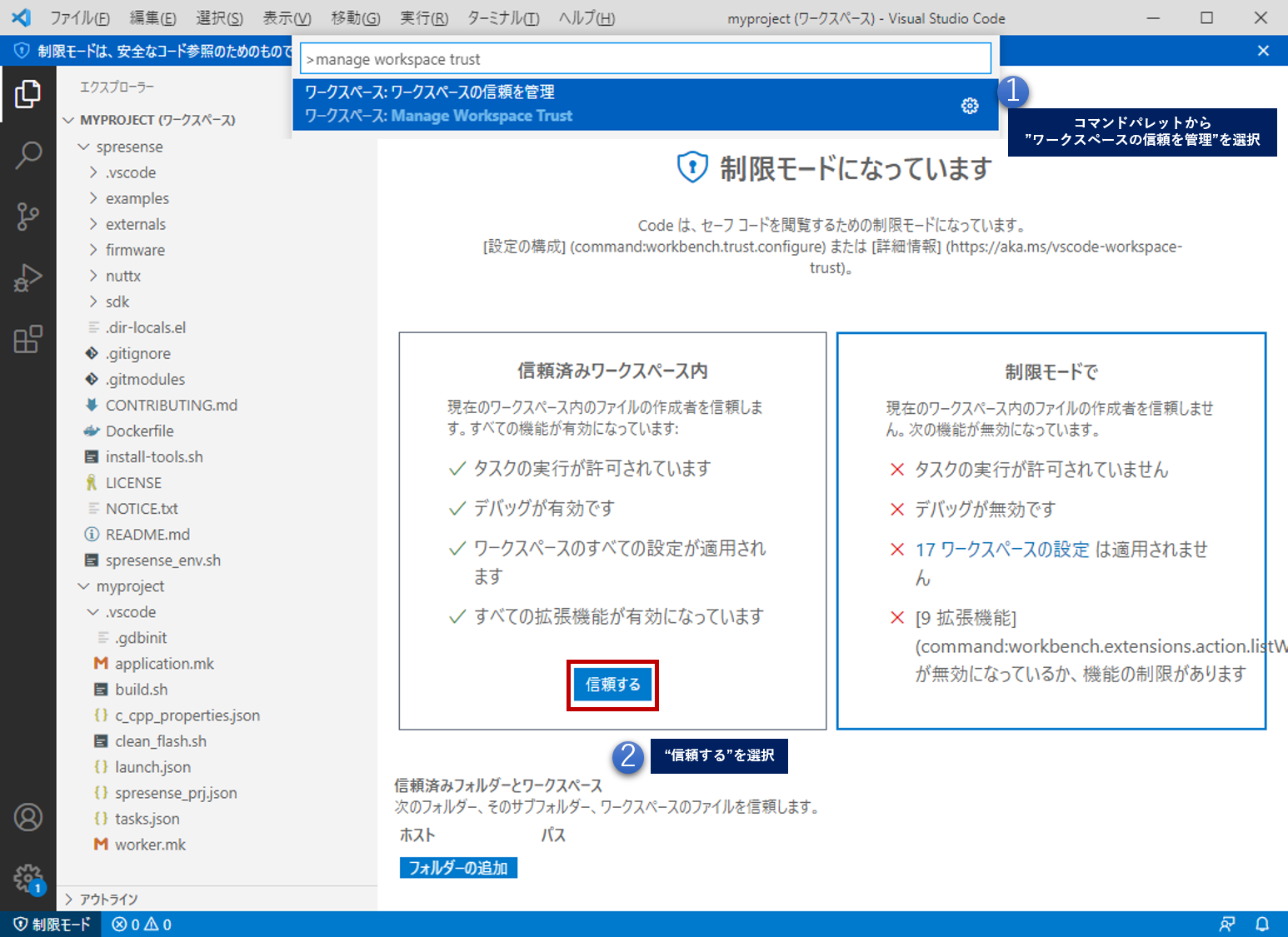Click the Trust (信頼する) button

click(612, 685)
